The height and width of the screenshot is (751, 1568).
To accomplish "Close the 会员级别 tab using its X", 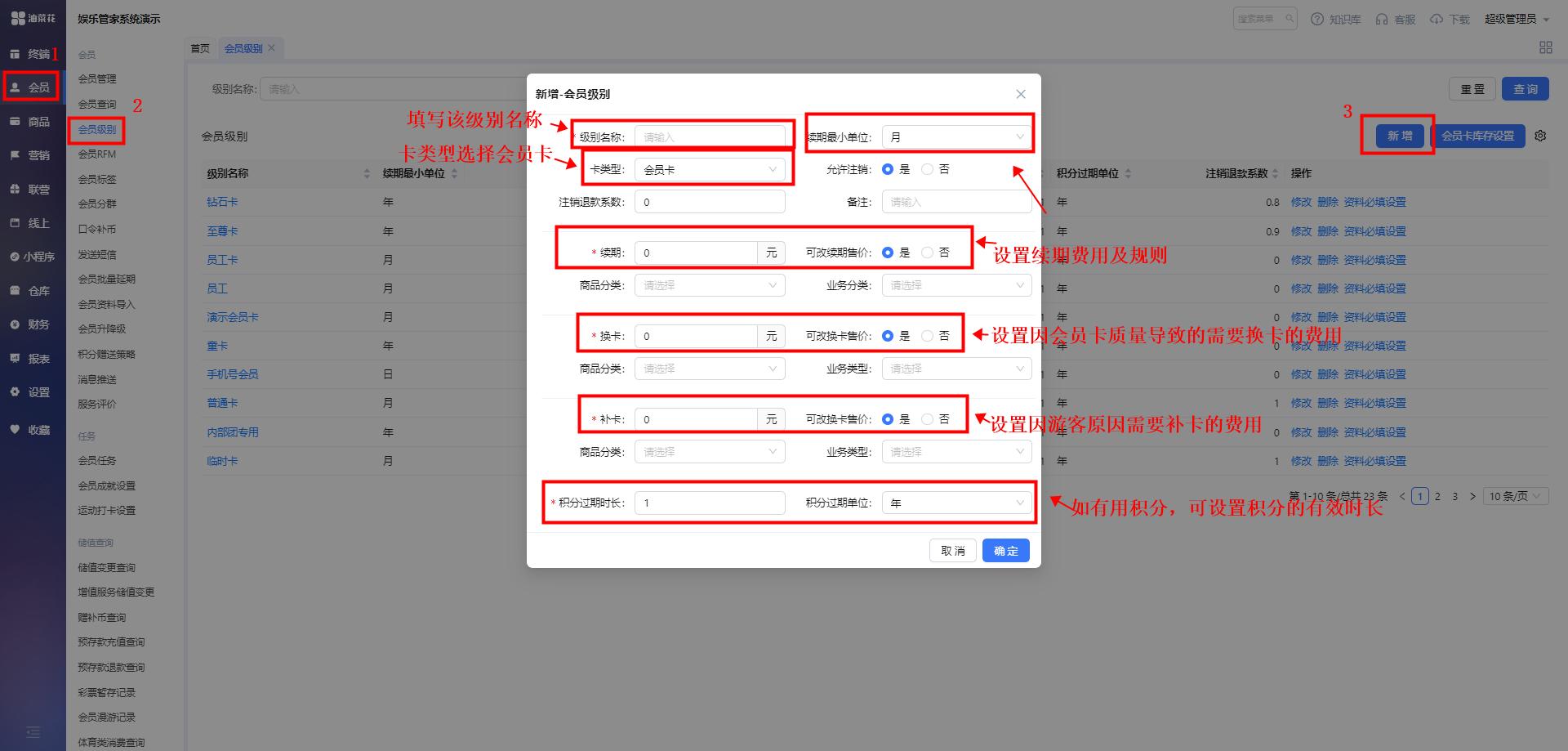I will pos(272,48).
